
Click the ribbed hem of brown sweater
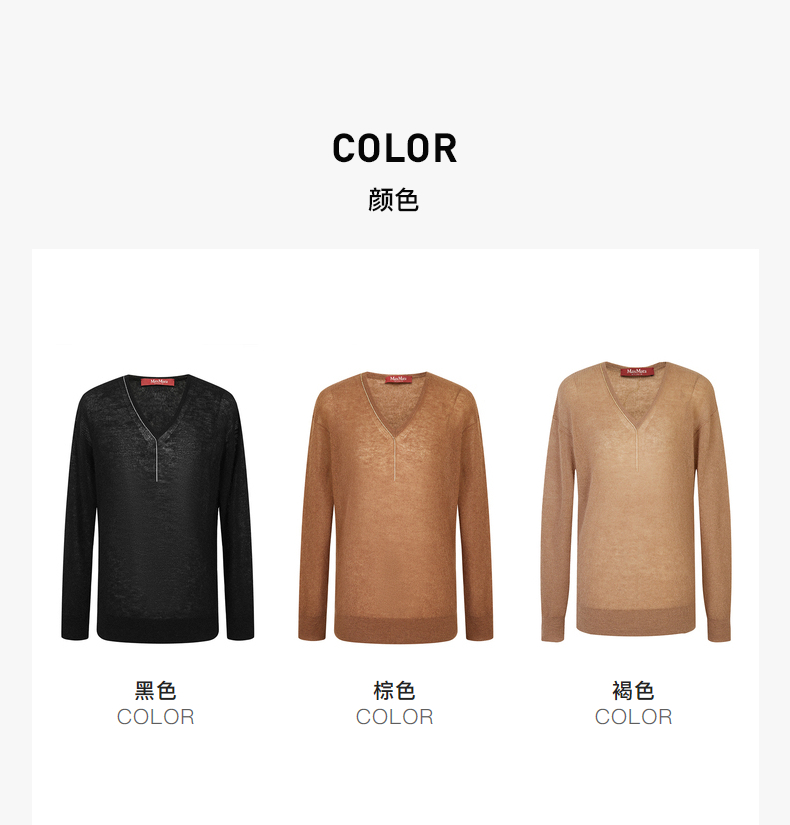click(395, 629)
